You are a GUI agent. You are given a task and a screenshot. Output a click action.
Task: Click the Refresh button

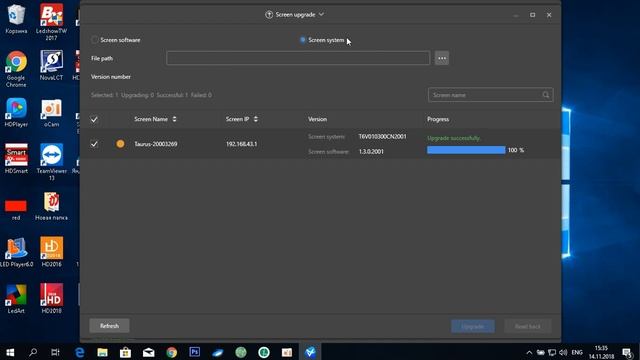click(109, 326)
